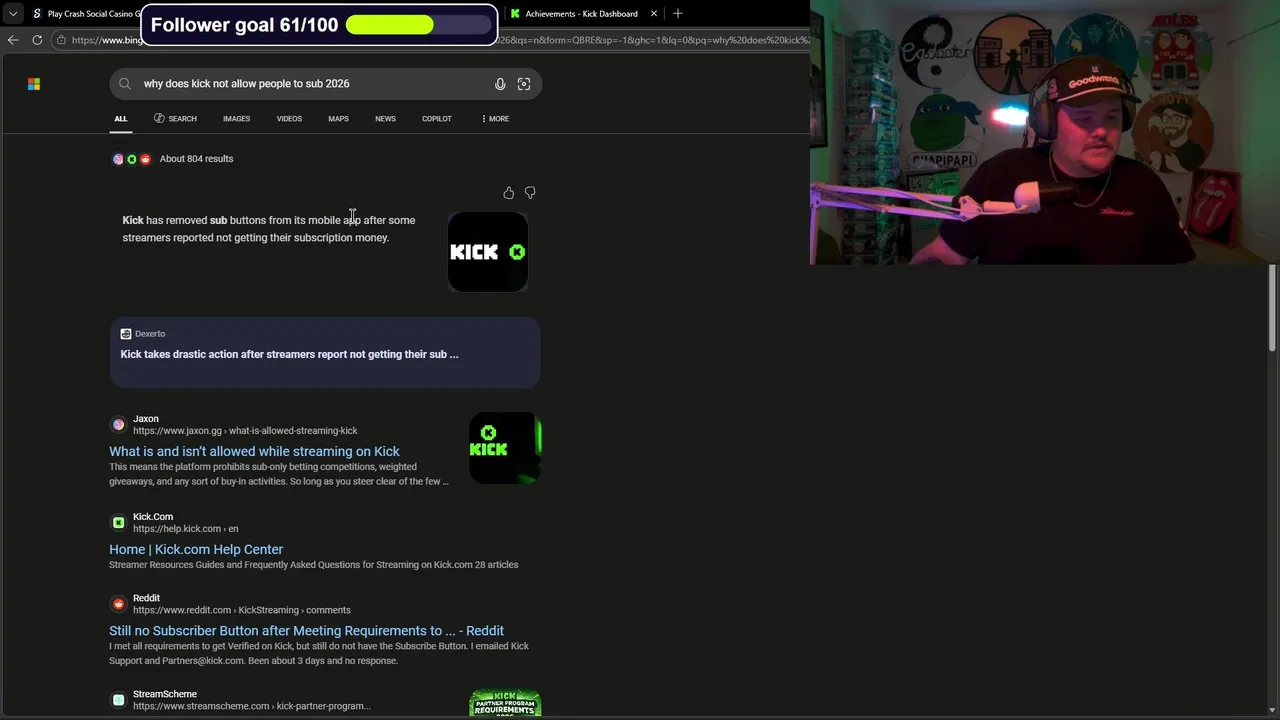Image resolution: width=1280 pixels, height=720 pixels.
Task: Switch to VIDEOS results
Action: (289, 119)
